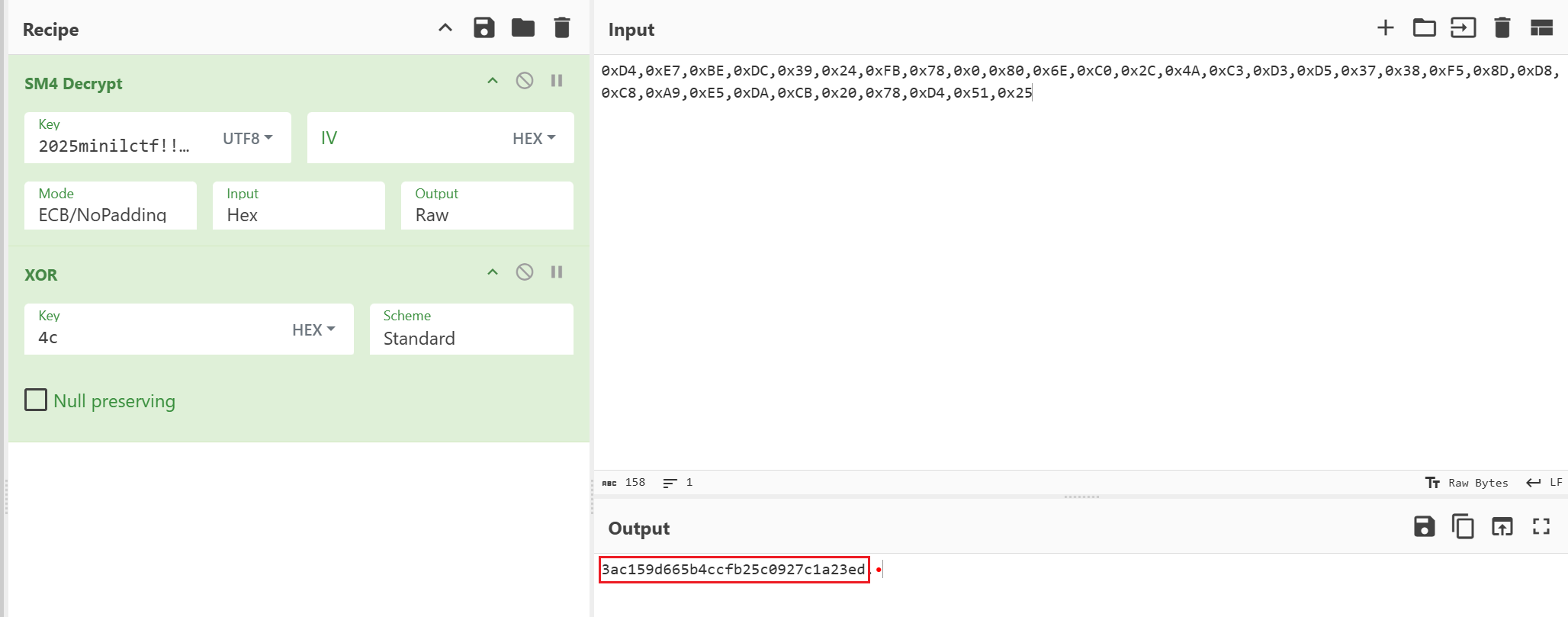
Task: Clear the recipe with the trash icon
Action: coord(562,28)
